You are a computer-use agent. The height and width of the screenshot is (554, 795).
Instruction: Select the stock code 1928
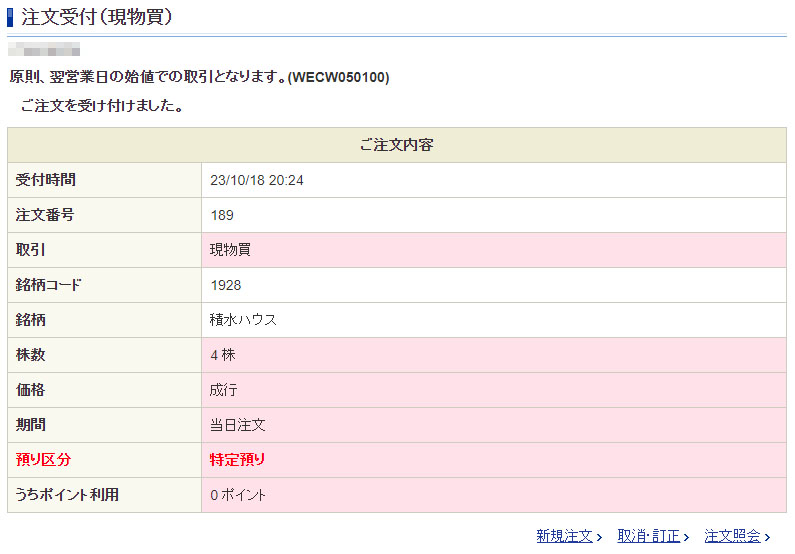(x=226, y=285)
